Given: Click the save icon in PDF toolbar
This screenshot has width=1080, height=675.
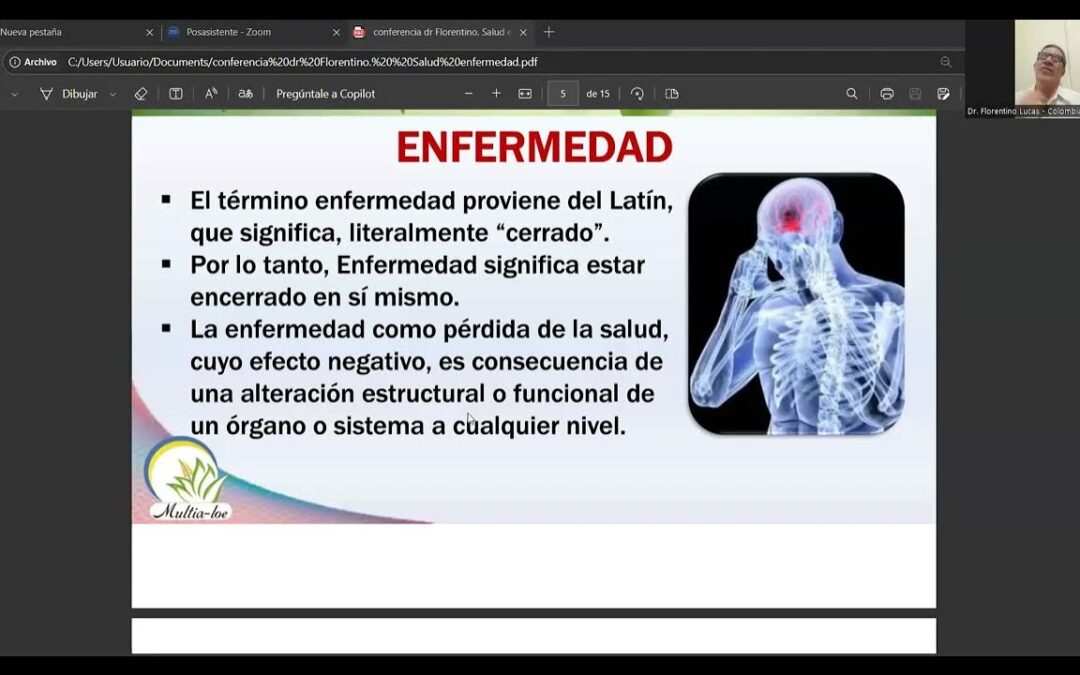Looking at the screenshot, I should [915, 94].
